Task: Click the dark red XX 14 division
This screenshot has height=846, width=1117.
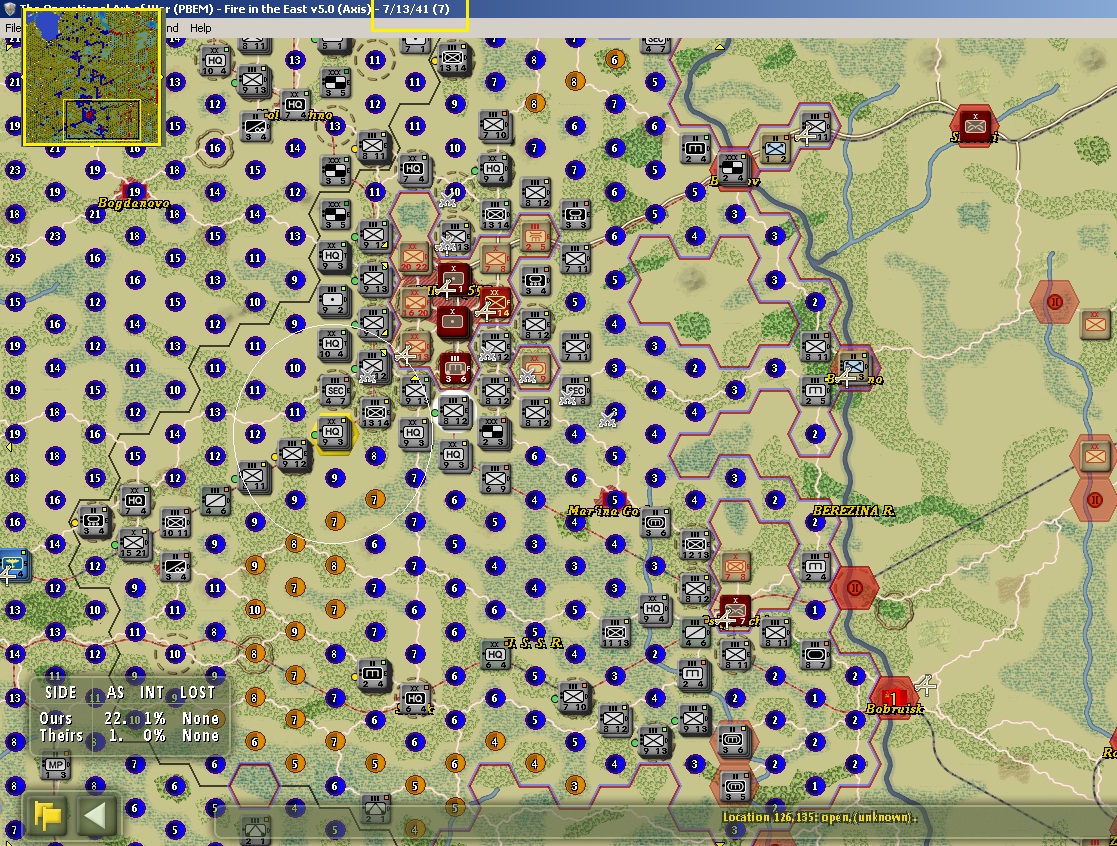Action: point(495,303)
